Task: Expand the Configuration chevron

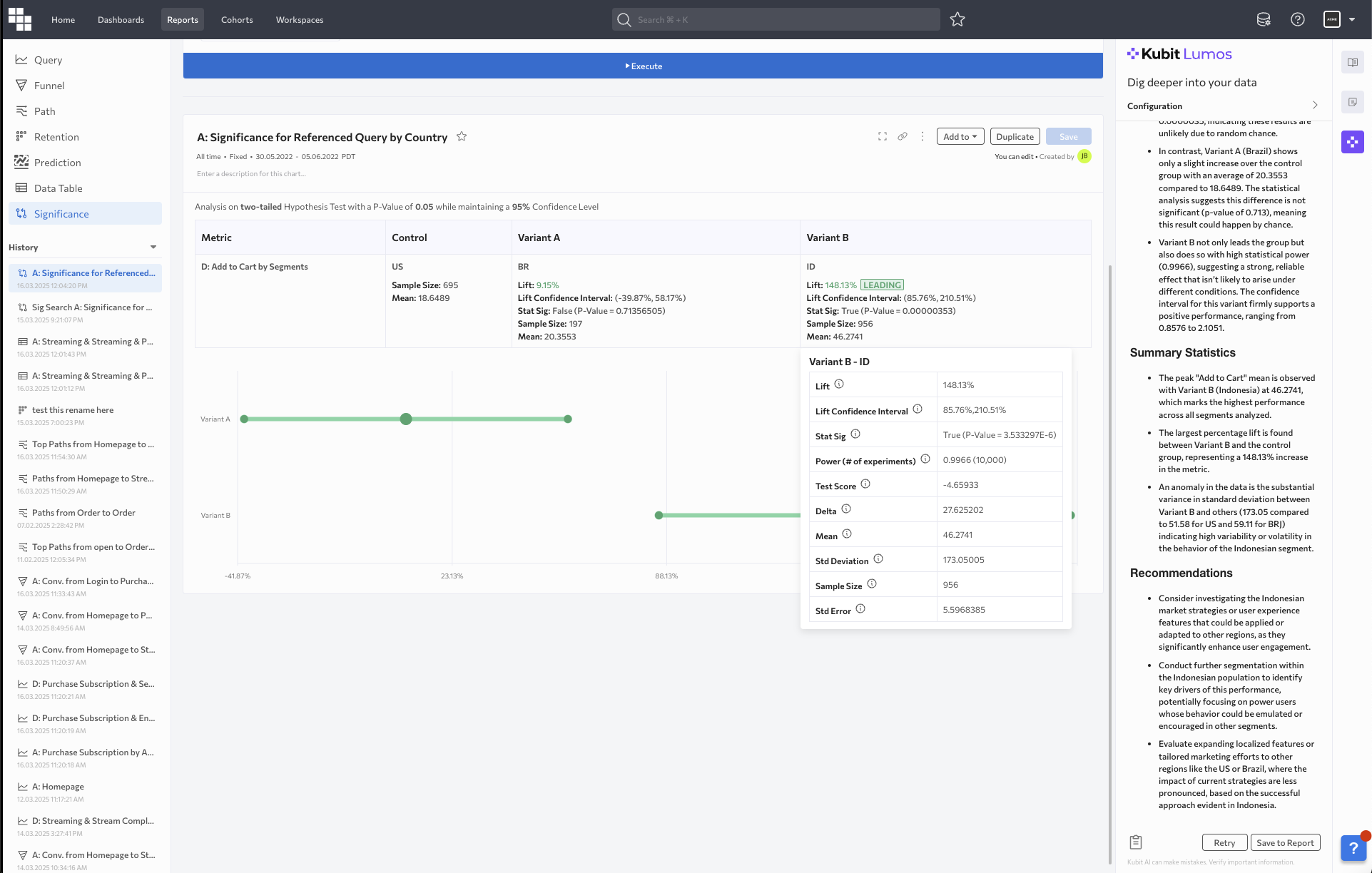Action: [x=1315, y=106]
